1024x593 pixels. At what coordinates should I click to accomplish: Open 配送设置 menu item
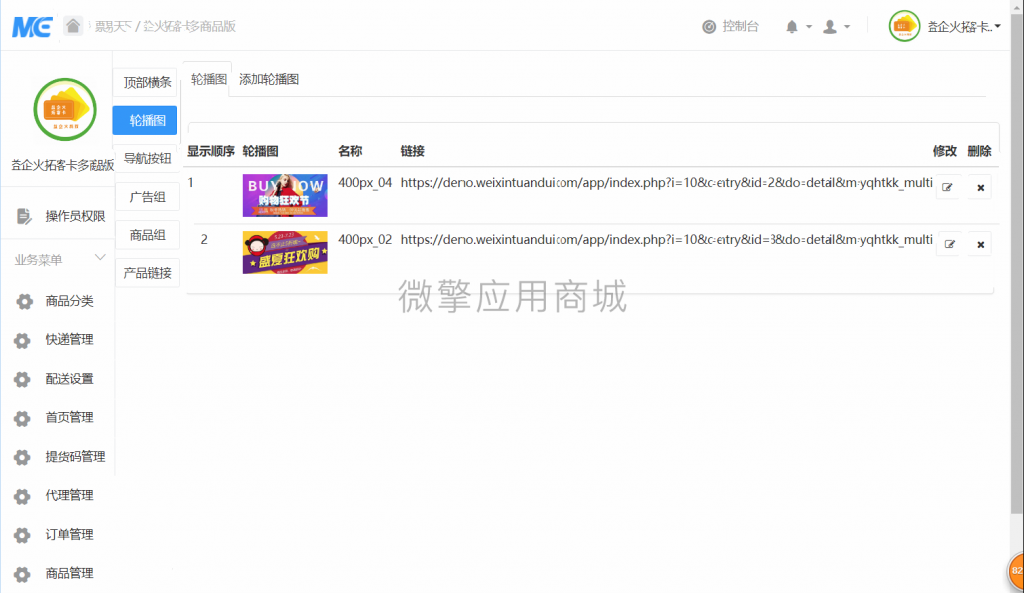[x=69, y=379]
